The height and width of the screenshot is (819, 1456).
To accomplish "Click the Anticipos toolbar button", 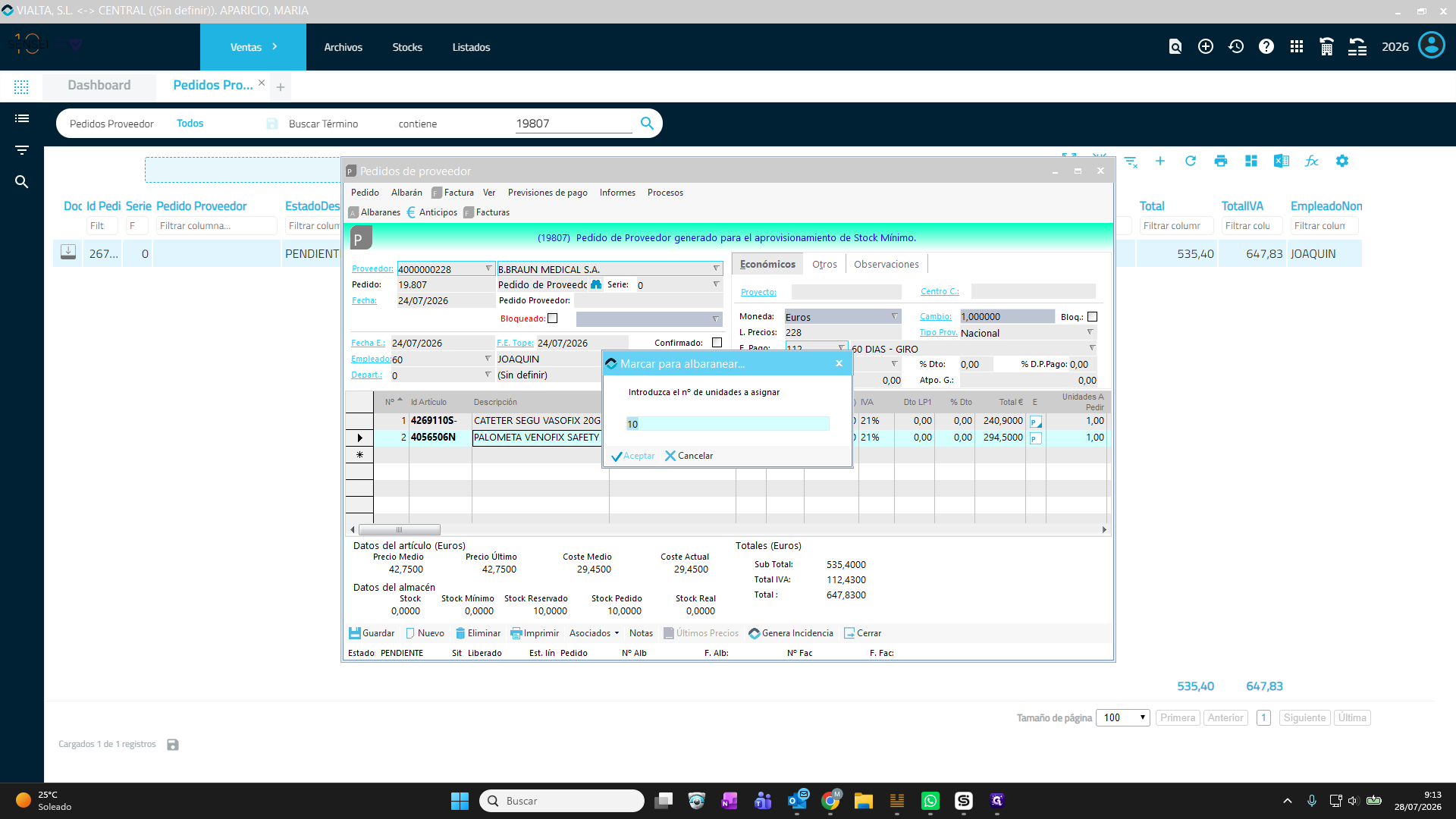I will click(x=432, y=212).
